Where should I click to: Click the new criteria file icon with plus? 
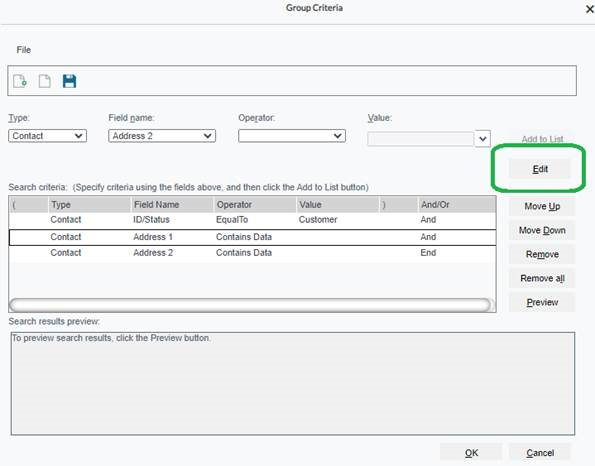click(x=20, y=81)
